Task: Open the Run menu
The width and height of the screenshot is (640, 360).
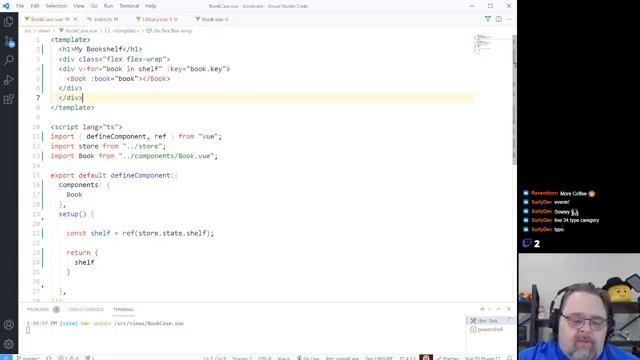Action: pos(109,6)
